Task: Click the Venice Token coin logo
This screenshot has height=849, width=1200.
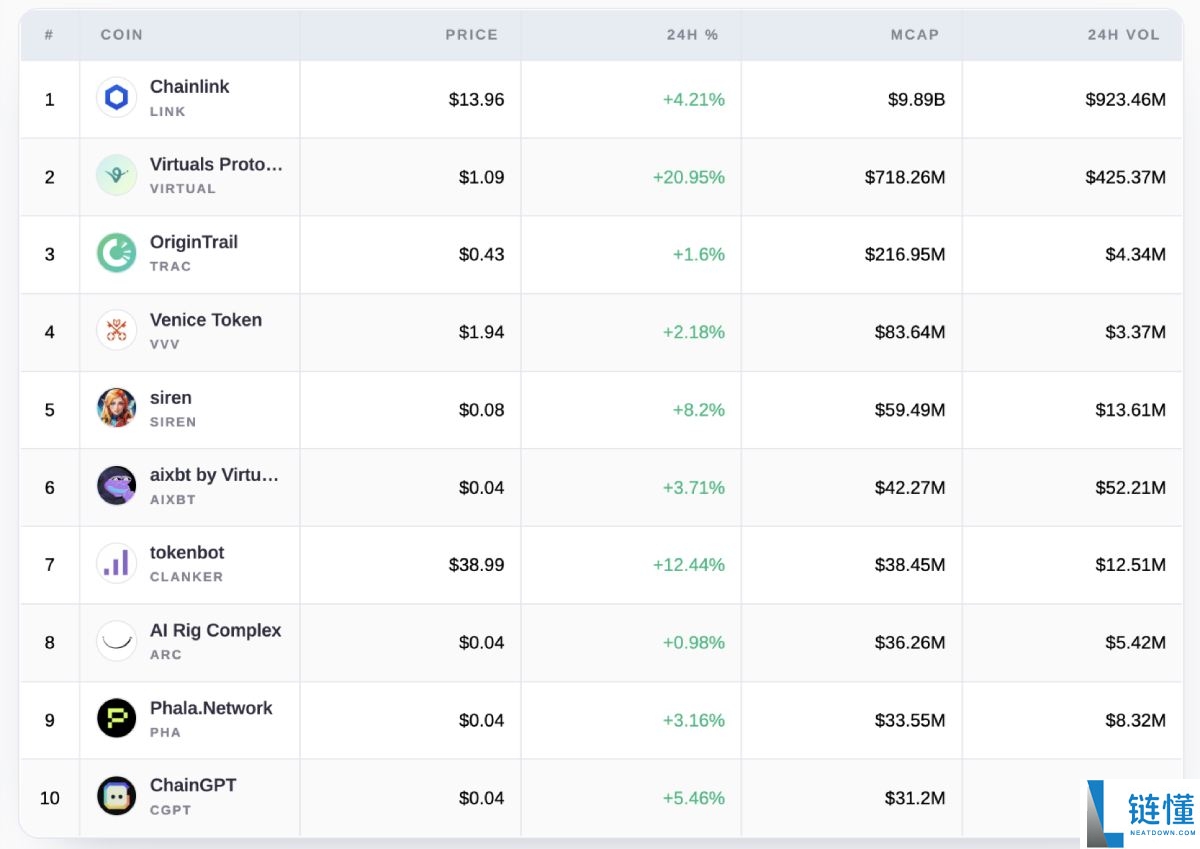Action: point(116,331)
